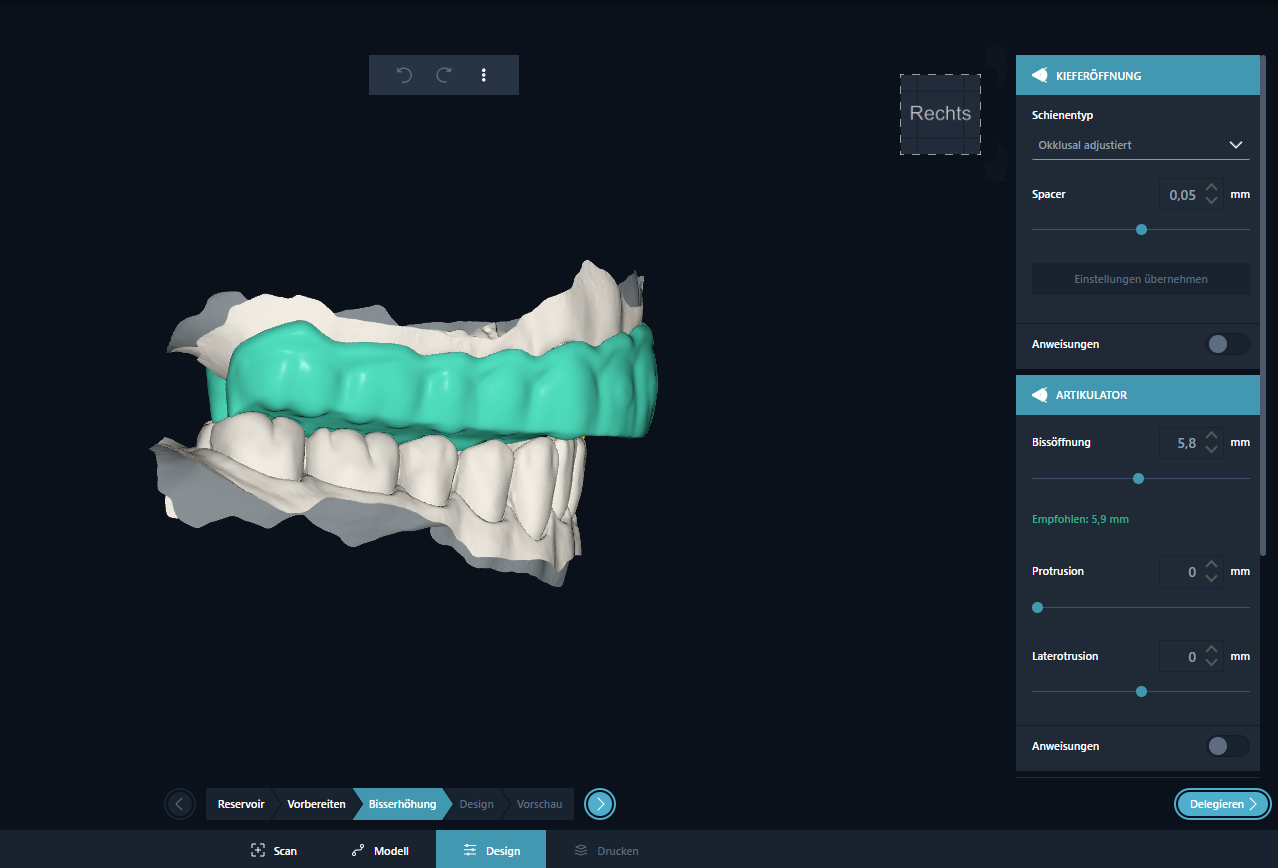1278x868 pixels.
Task: Increase Spacer value with up arrow
Action: (1212, 187)
